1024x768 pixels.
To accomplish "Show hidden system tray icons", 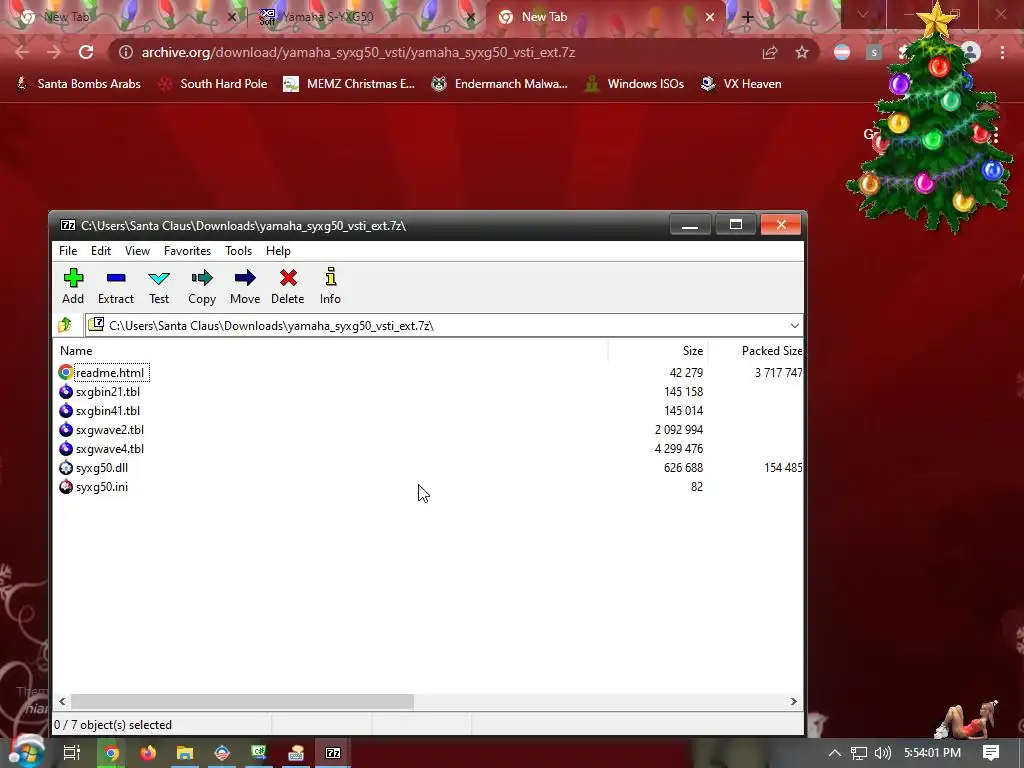I will [834, 753].
